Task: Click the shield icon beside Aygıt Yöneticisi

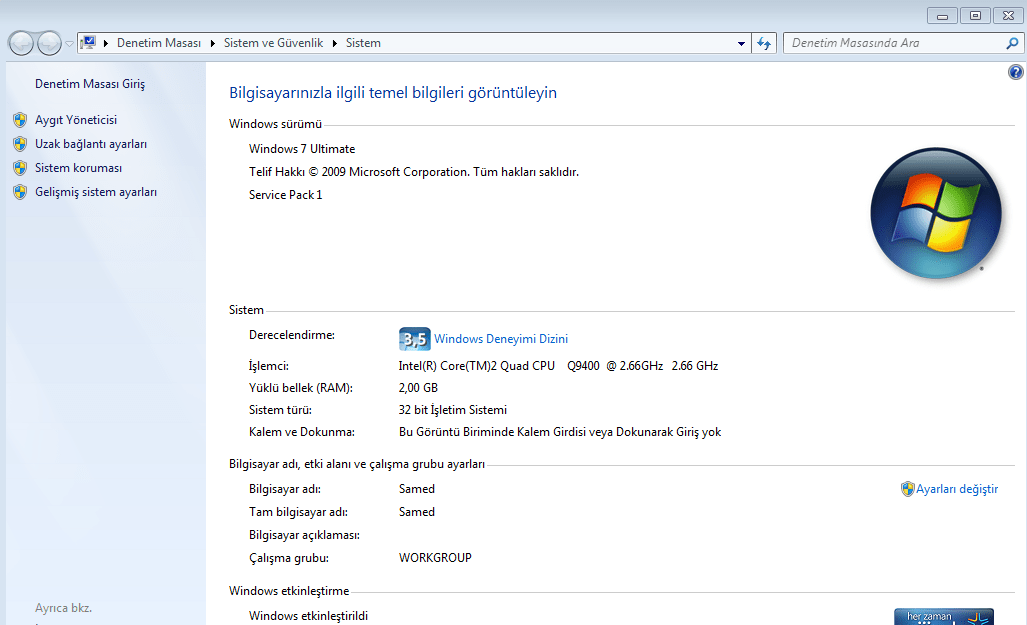Action: (x=20, y=120)
